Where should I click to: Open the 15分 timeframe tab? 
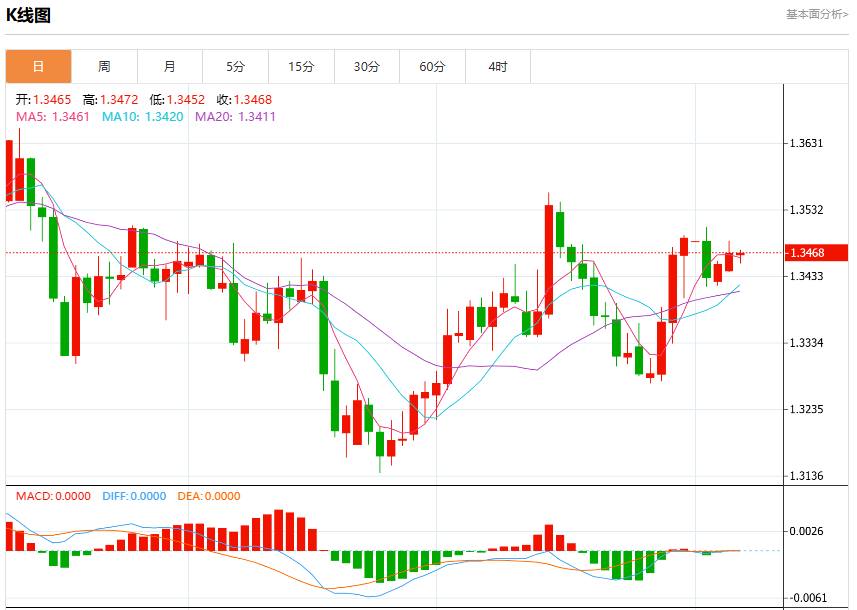click(x=302, y=67)
